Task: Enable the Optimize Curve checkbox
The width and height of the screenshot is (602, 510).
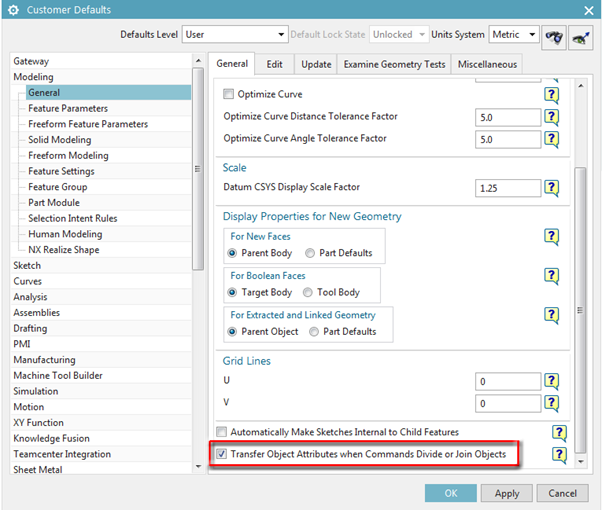Action: pos(229,95)
